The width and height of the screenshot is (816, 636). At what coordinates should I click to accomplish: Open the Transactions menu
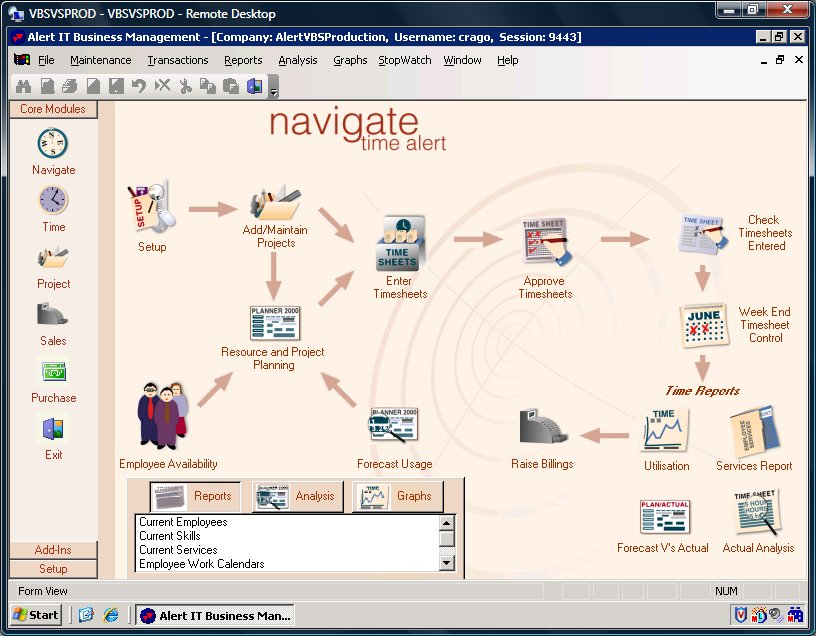[177, 60]
